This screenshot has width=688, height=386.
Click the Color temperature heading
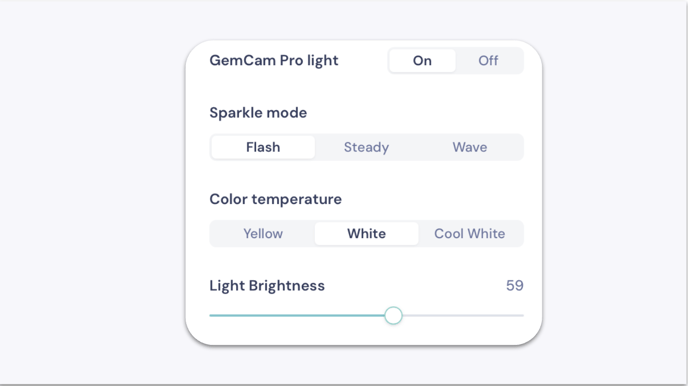click(276, 199)
